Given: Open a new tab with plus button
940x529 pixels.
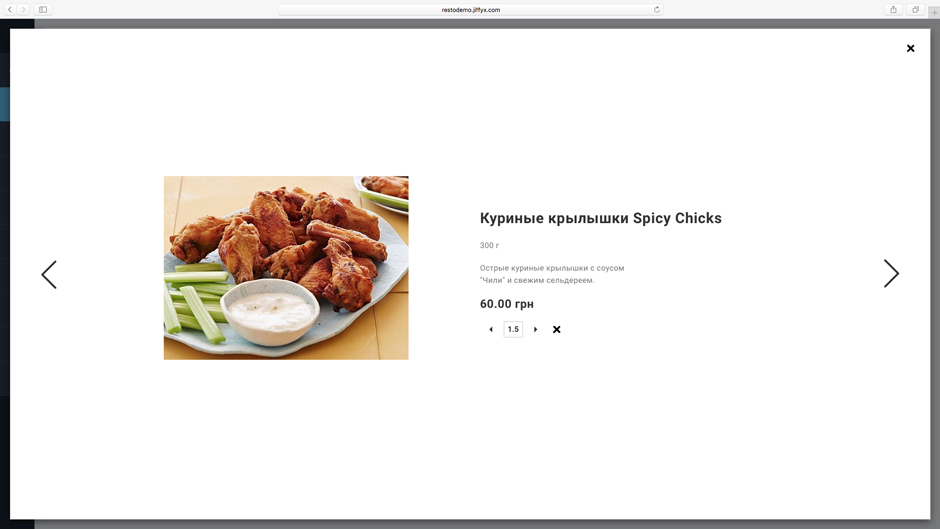Looking at the screenshot, I should click(934, 12).
